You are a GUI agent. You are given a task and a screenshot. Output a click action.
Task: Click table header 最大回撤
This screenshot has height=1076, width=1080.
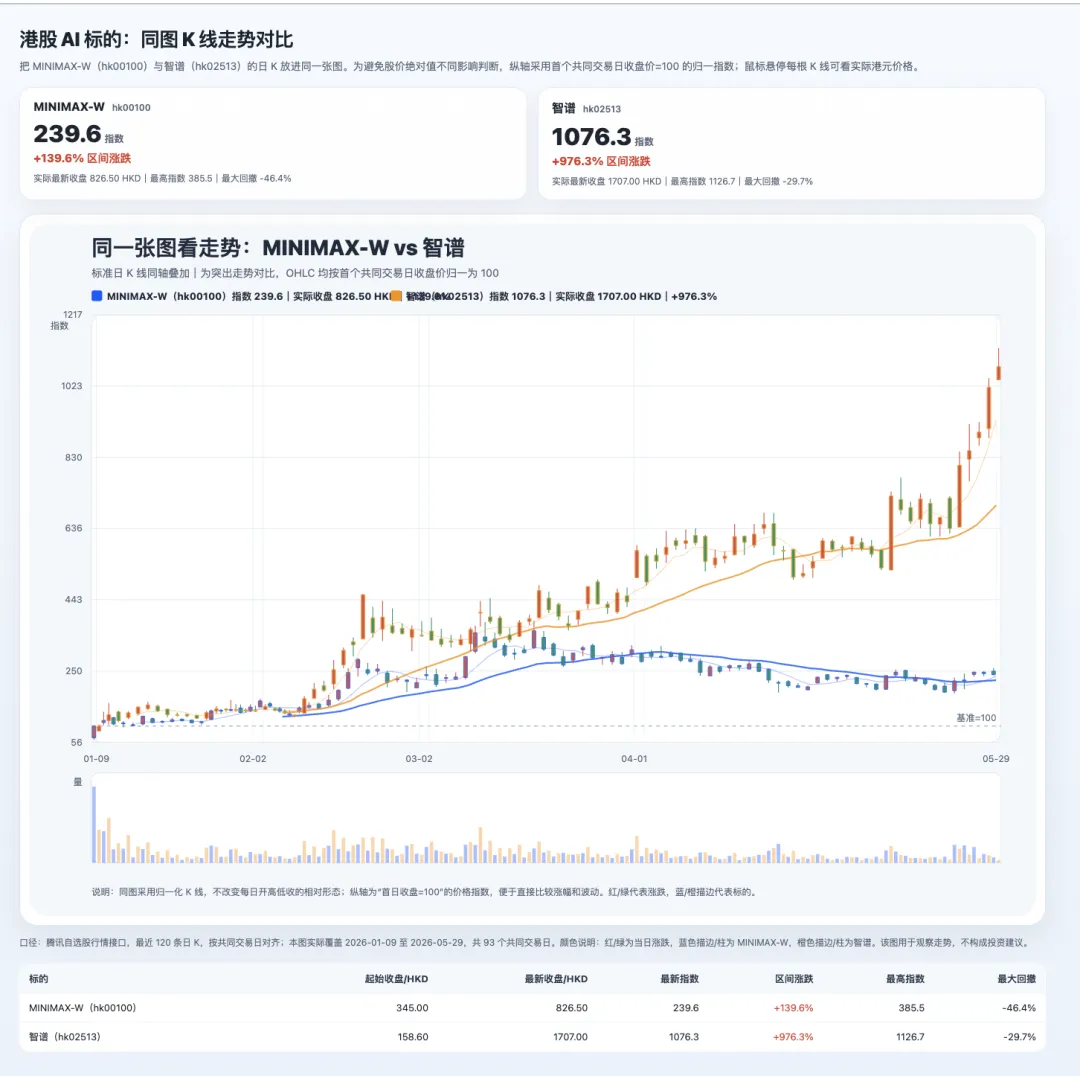[x=1017, y=979]
